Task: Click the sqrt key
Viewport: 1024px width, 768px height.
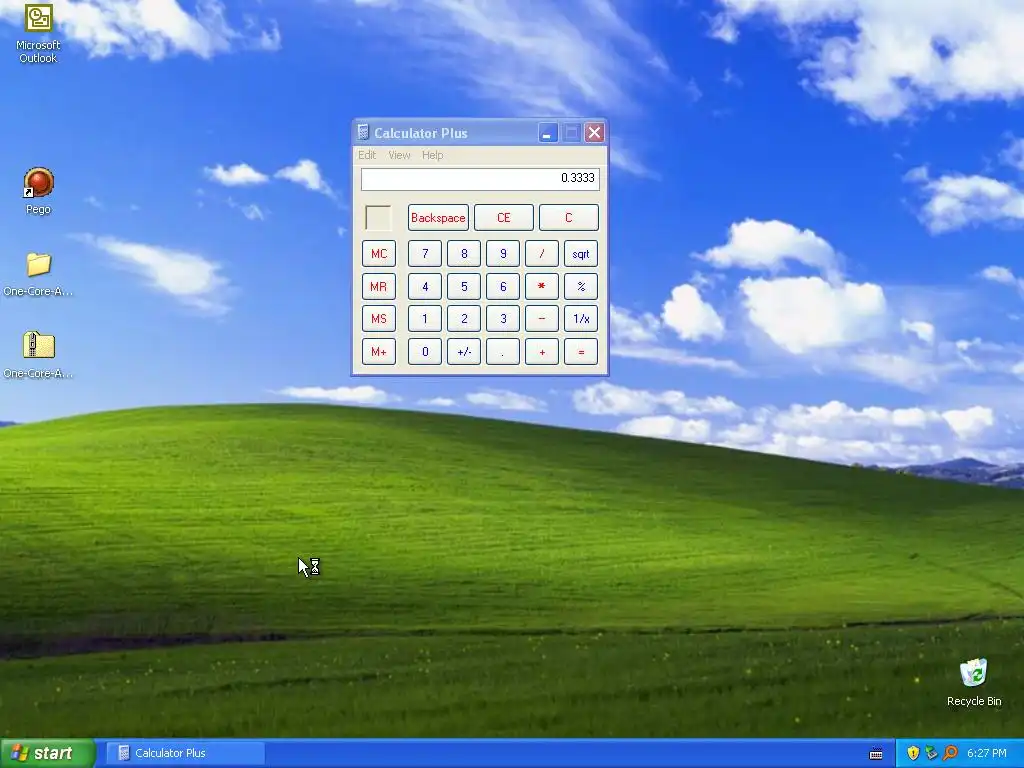Action: [581, 253]
